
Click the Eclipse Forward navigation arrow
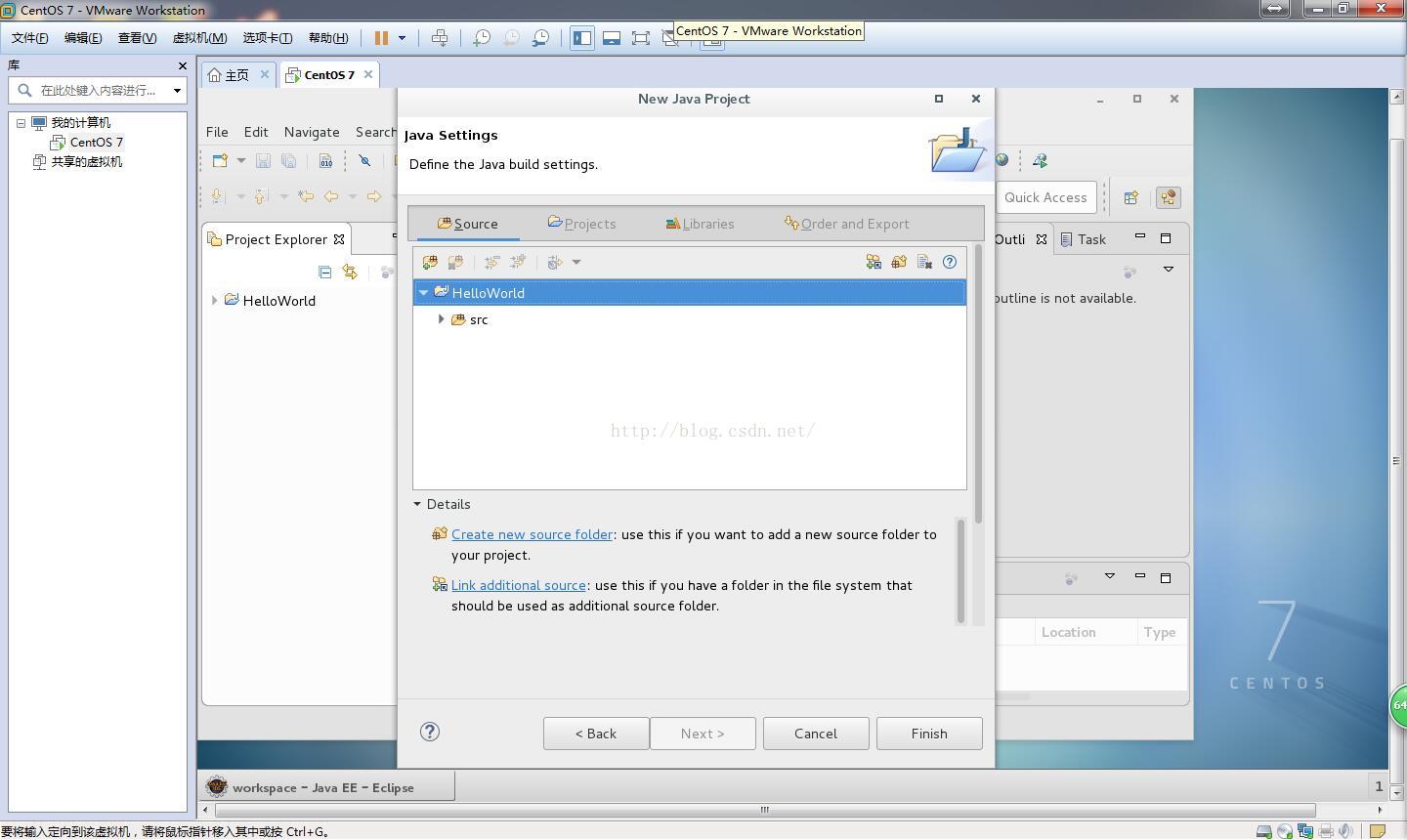374,196
